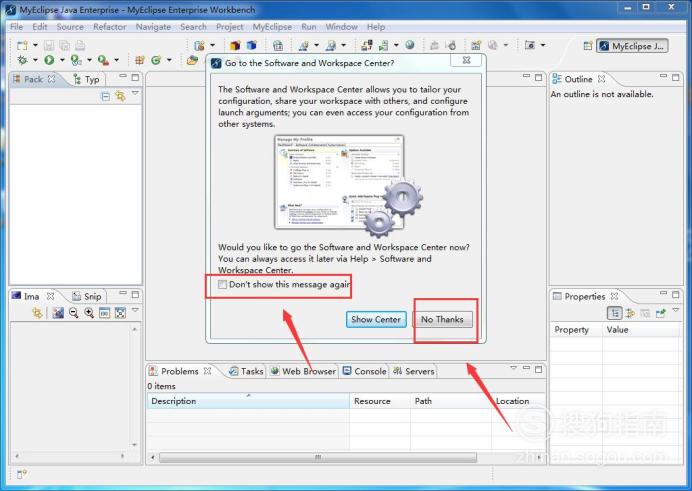Click the Pin to selection icon in Properties
Viewport: 692px width, 491px height.
661,313
